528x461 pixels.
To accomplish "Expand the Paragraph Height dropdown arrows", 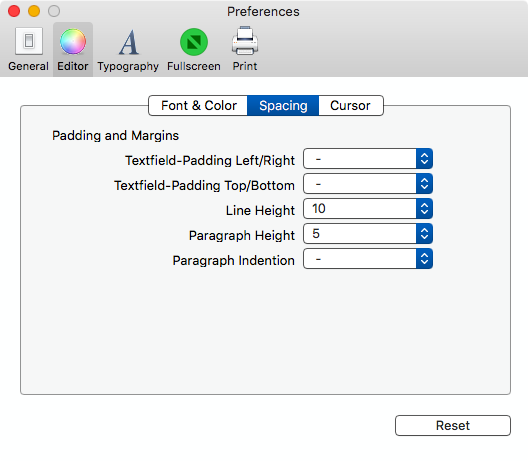I will 424,234.
